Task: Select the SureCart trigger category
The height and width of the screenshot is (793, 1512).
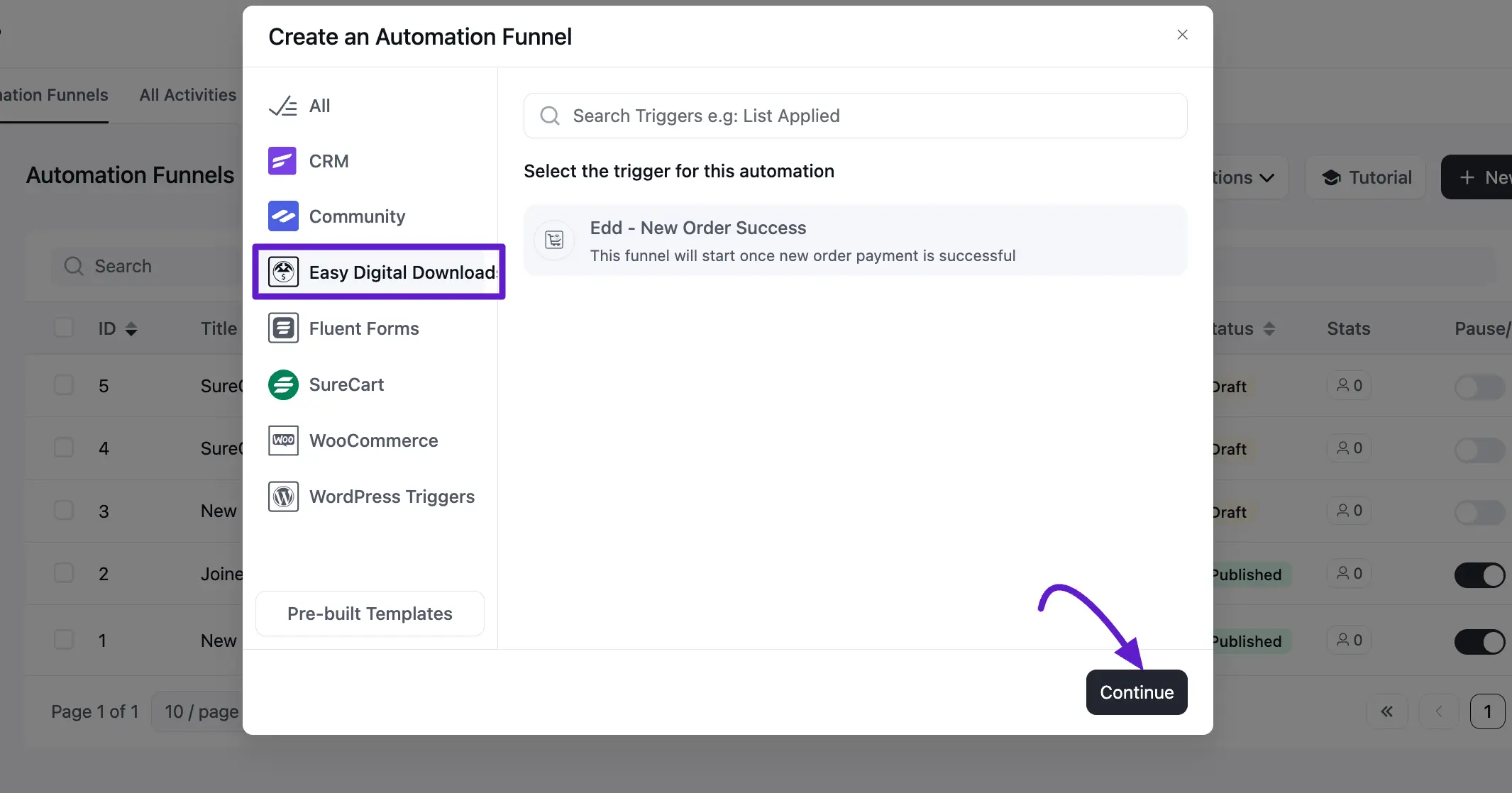Action: 326,384
